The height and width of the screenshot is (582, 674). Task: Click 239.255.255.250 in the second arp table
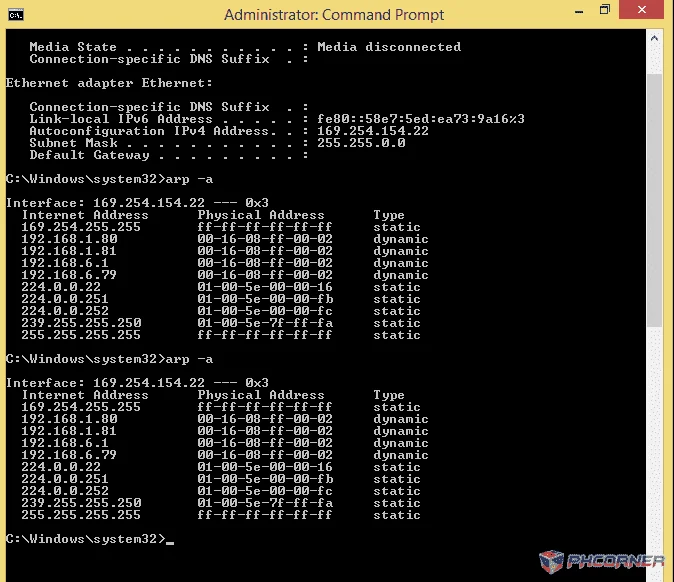point(81,503)
